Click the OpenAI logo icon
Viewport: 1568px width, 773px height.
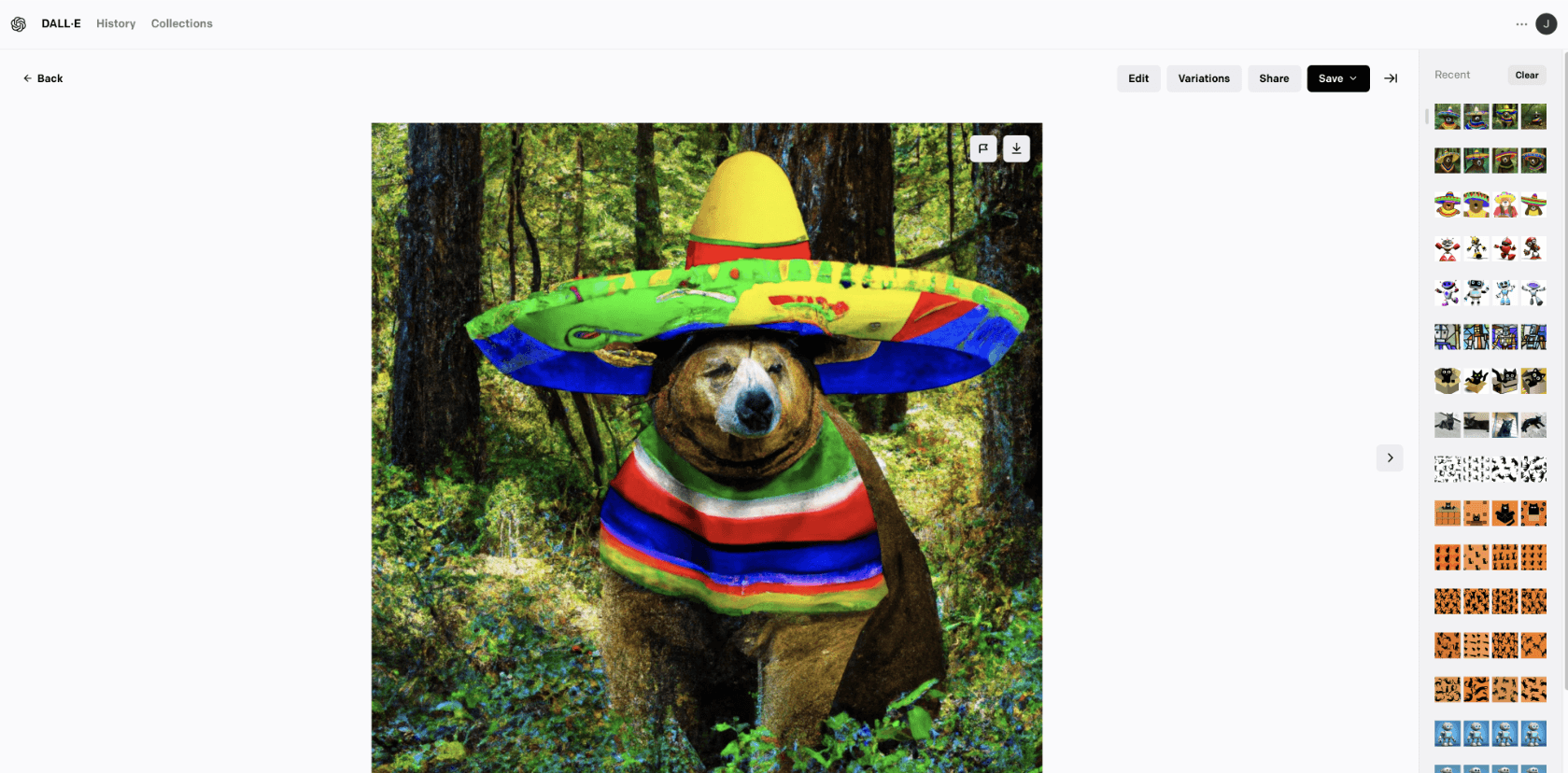click(x=19, y=24)
